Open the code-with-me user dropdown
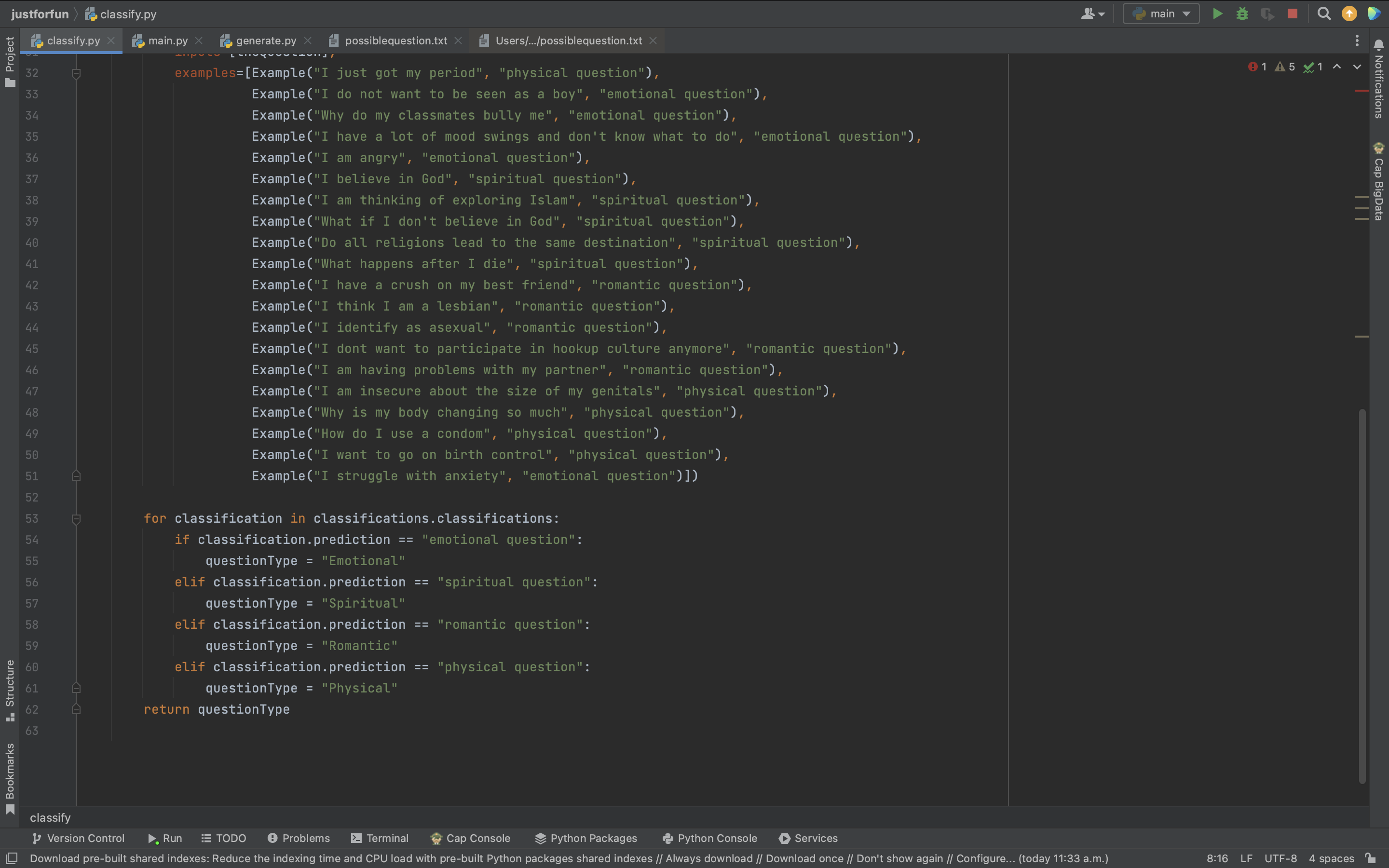This screenshot has height=868, width=1389. pyautogui.click(x=1092, y=14)
